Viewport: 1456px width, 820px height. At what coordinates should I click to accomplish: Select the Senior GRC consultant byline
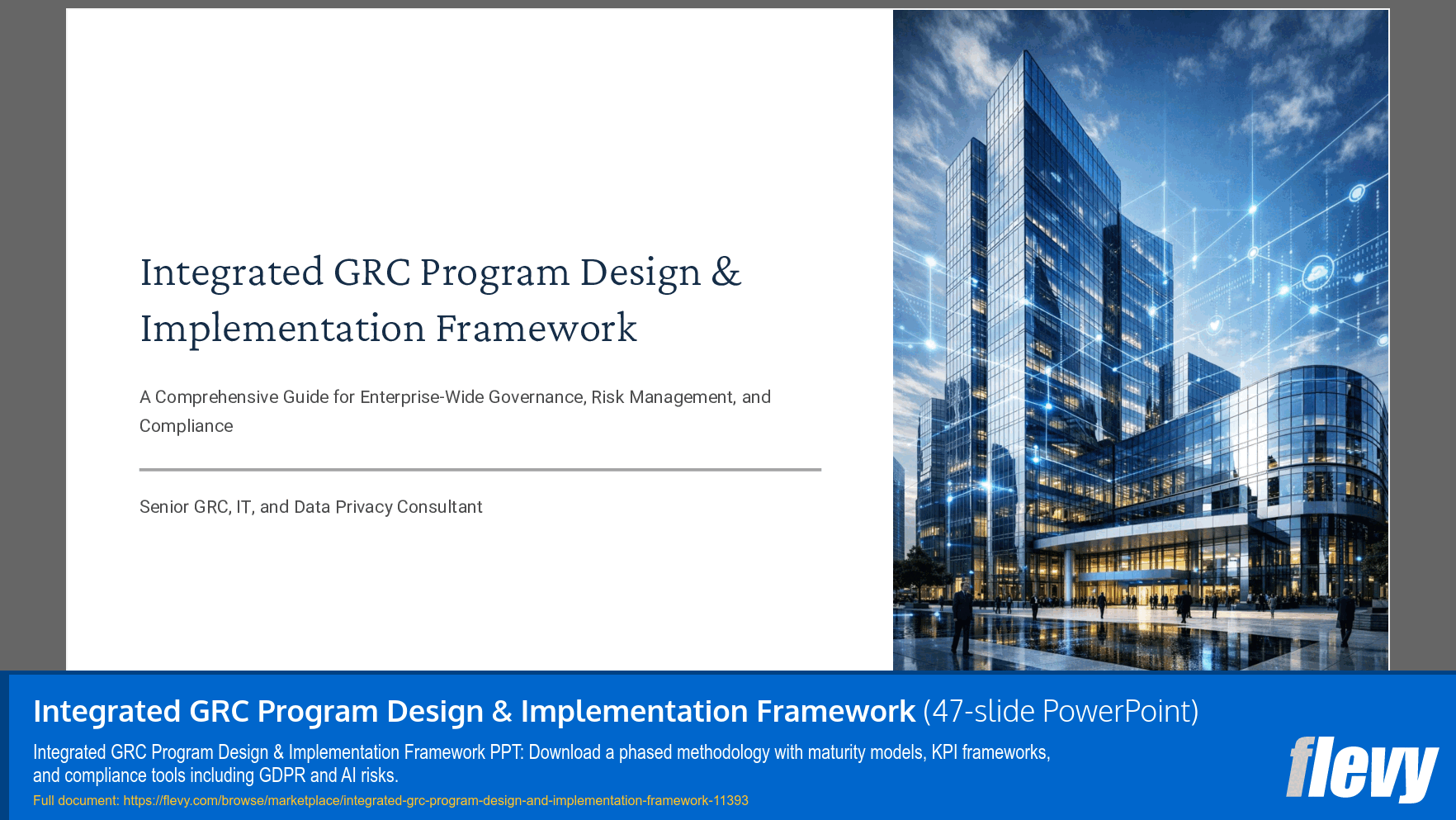coord(310,506)
